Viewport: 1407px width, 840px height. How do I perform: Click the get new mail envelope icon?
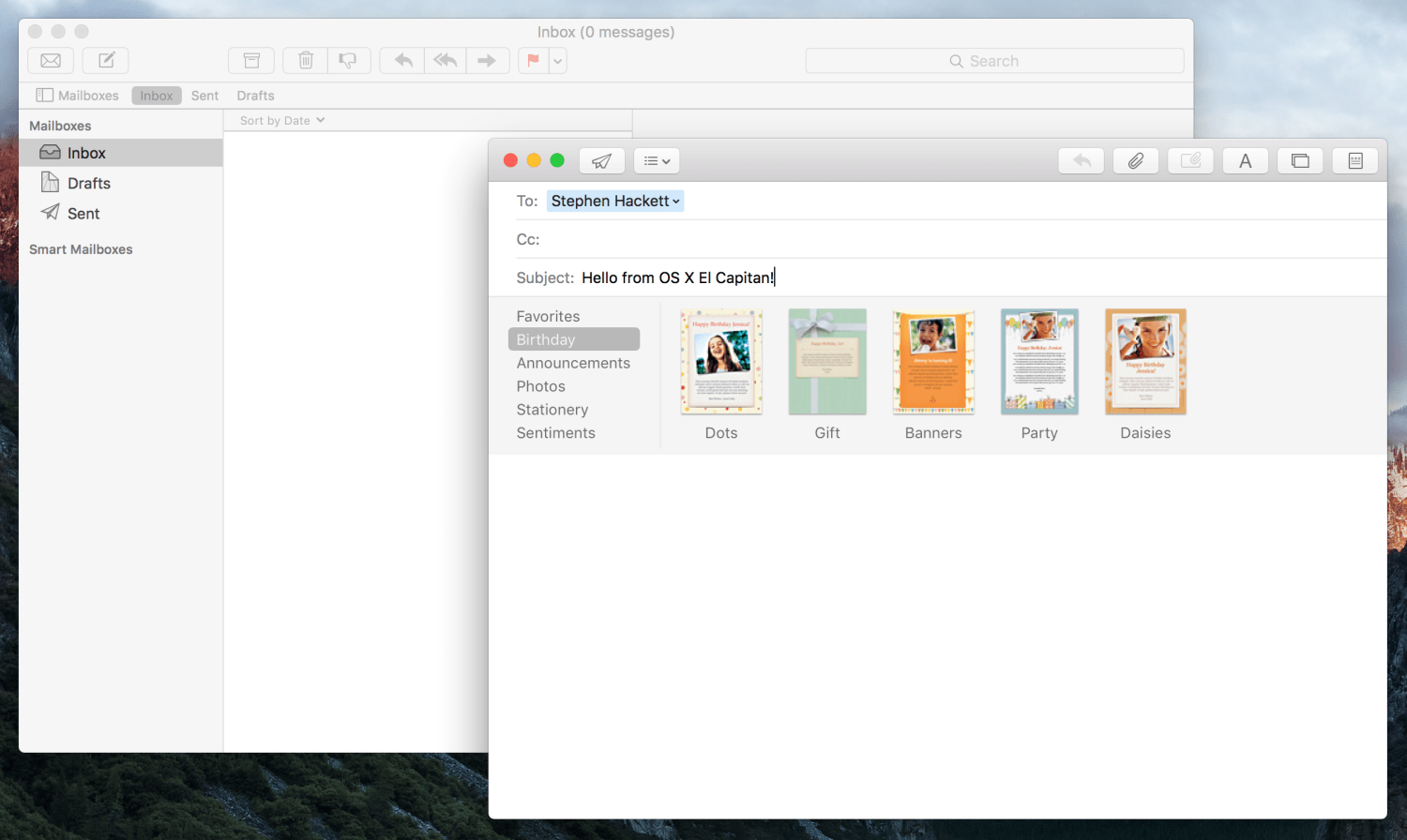pyautogui.click(x=51, y=61)
